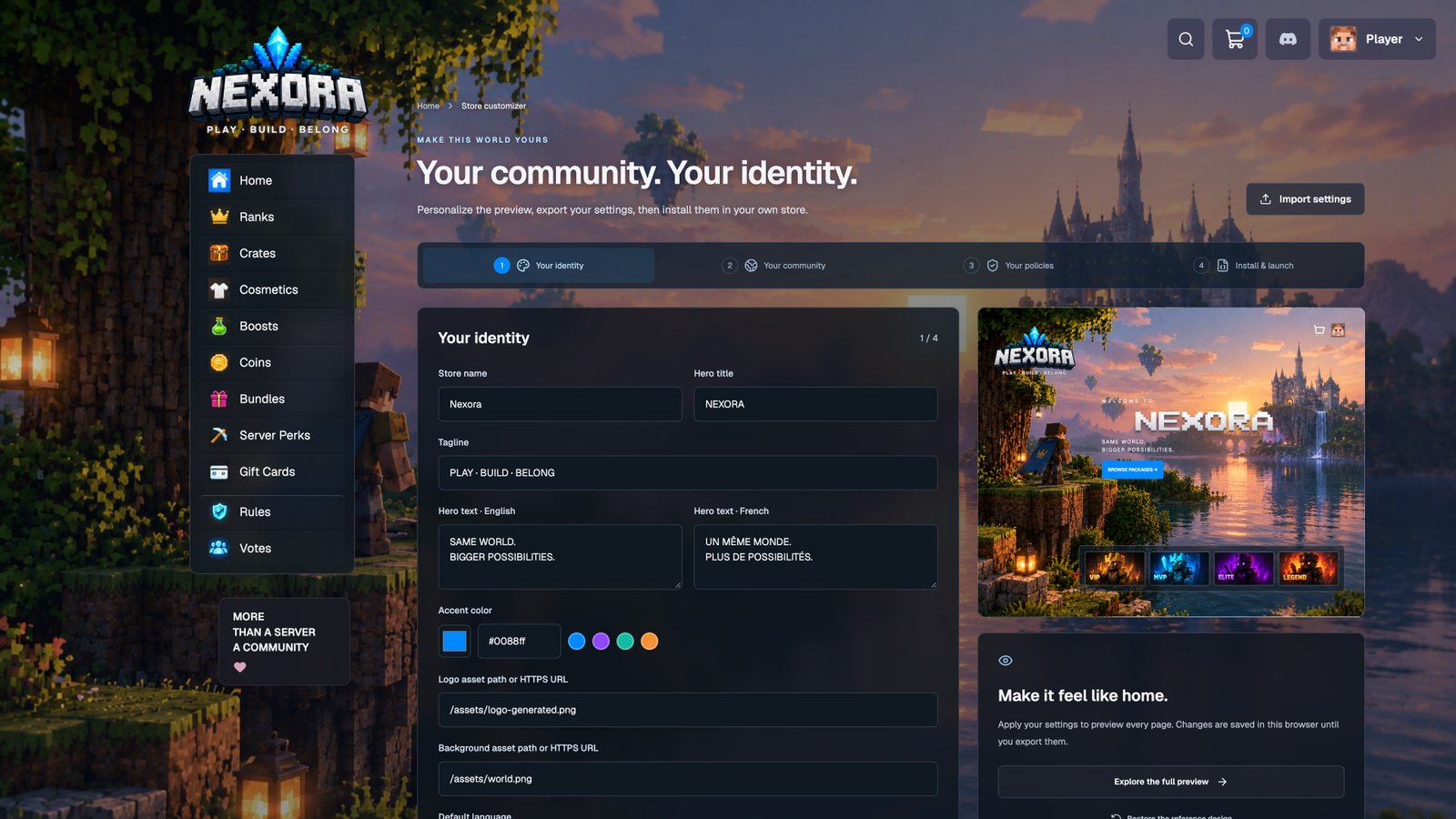Click the Bundles gift icon

pos(219,399)
